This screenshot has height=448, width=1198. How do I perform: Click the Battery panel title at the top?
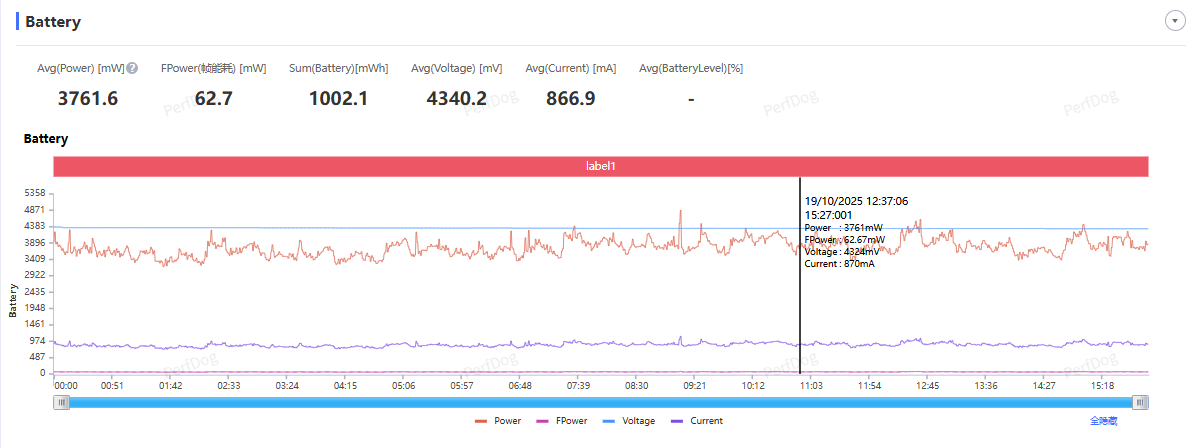pyautogui.click(x=53, y=22)
